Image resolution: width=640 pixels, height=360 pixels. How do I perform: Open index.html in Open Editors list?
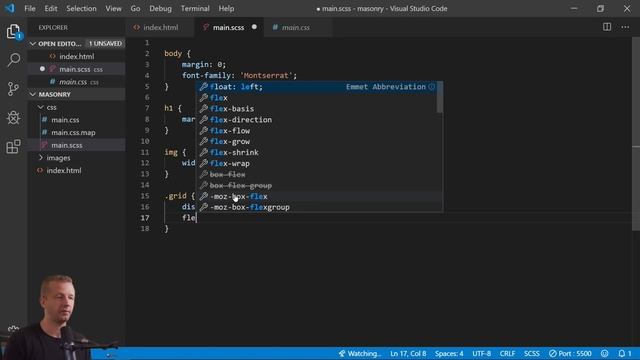click(x=76, y=56)
